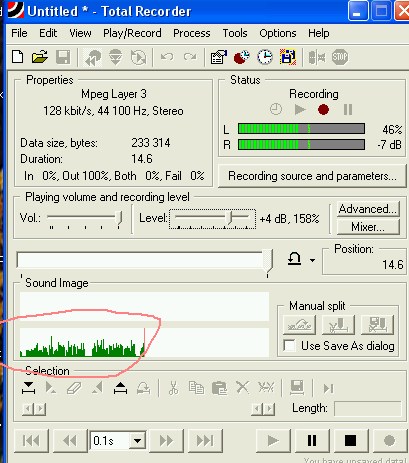Click the position seek slider thumb
The width and height of the screenshot is (409, 463).
tap(267, 262)
